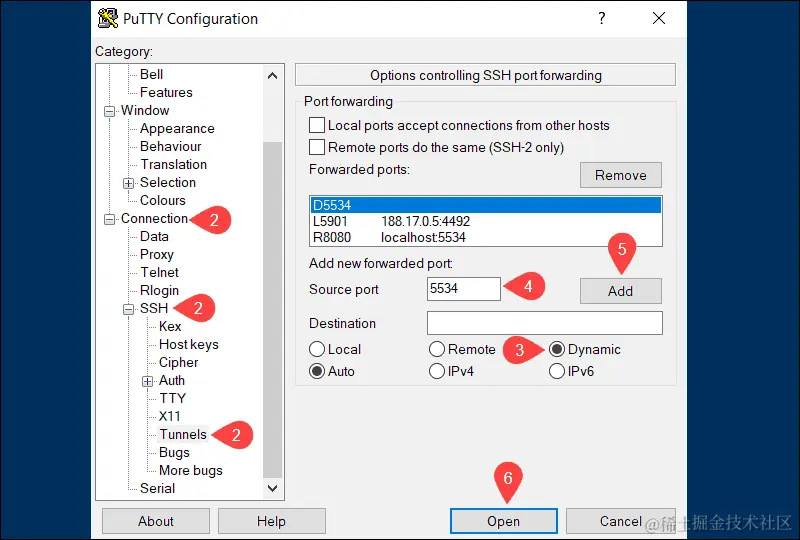The image size is (800, 540).
Task: Open the Translation category
Action: tap(173, 164)
